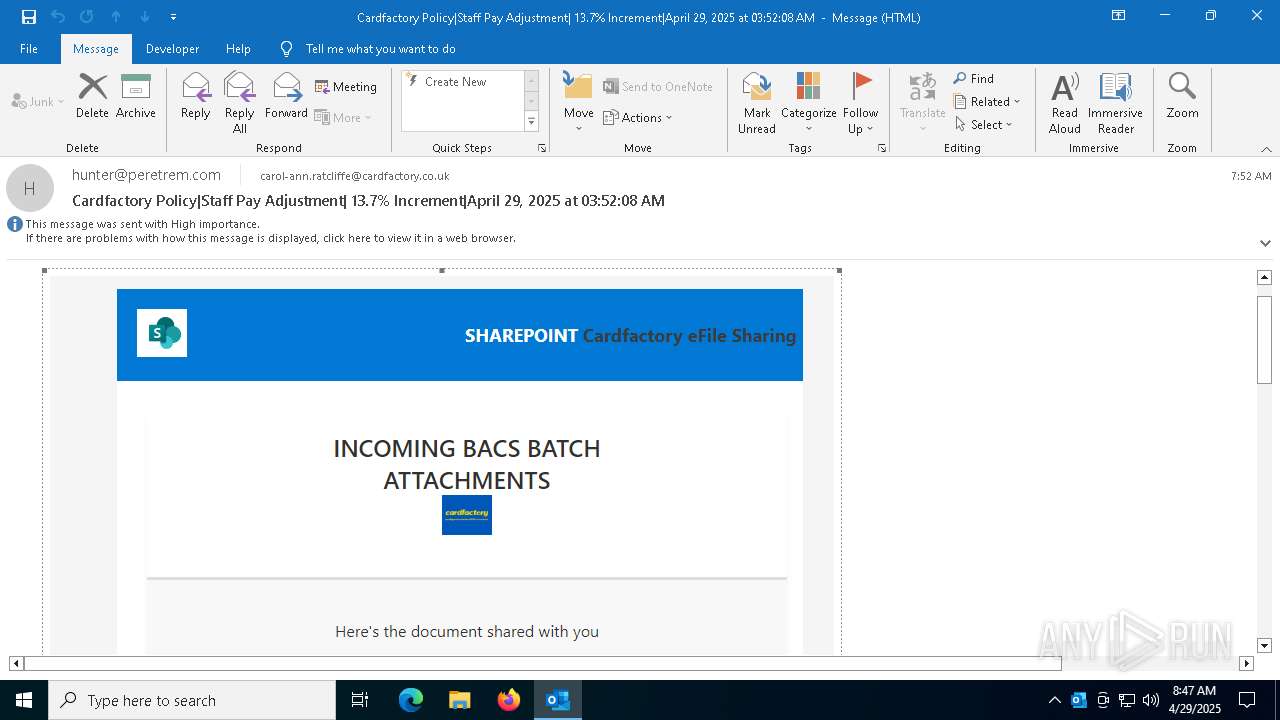Click the vertical scrollbar up arrow

coord(1264,277)
